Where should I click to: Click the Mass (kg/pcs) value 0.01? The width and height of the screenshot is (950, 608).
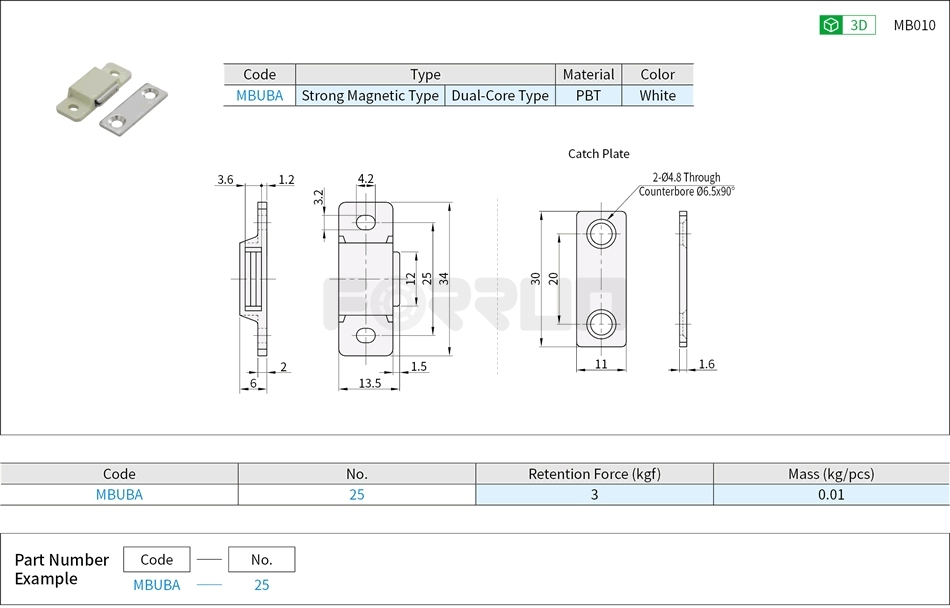pyautogui.click(x=829, y=494)
